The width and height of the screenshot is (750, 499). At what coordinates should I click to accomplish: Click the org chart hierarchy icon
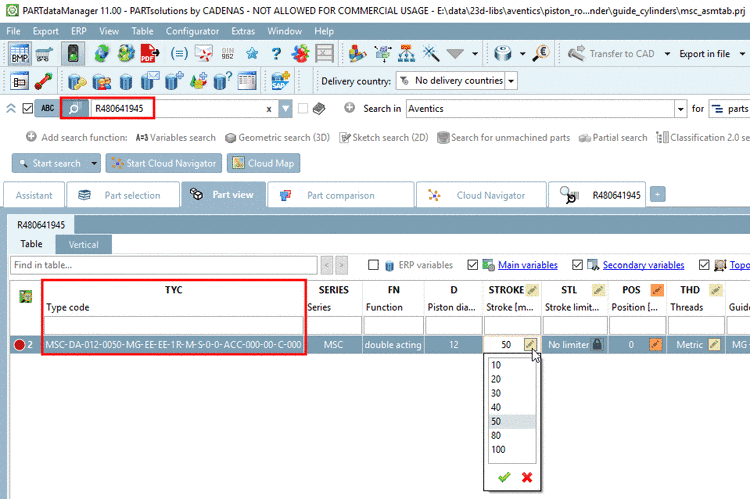406,54
